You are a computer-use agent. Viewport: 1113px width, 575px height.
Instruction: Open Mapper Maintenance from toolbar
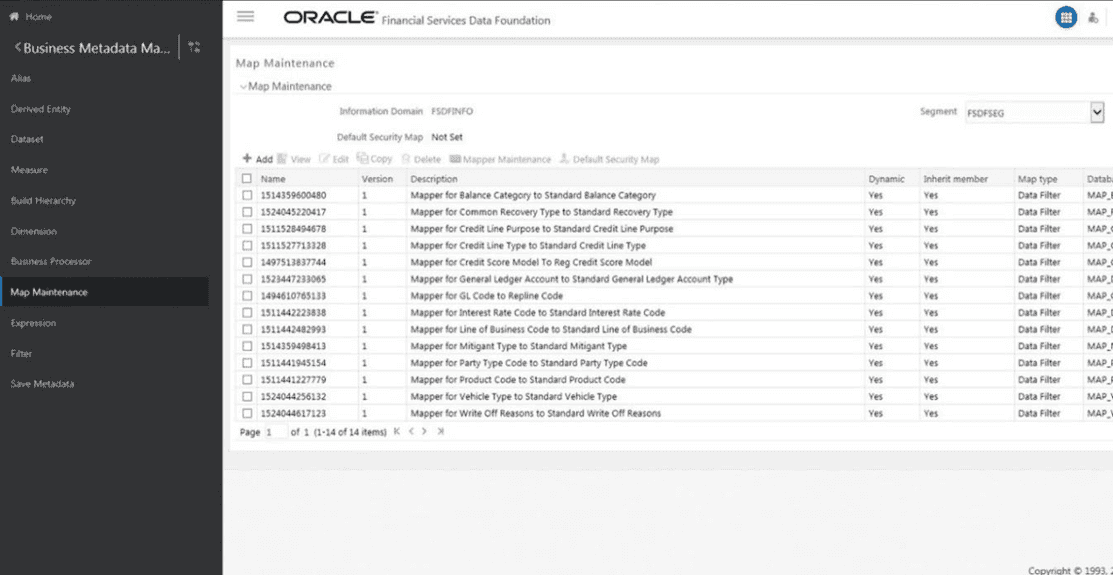point(500,159)
